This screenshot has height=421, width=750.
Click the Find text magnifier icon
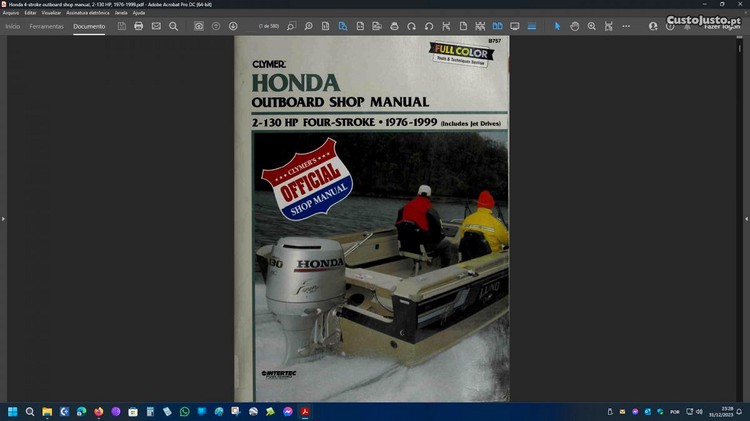pyautogui.click(x=173, y=26)
